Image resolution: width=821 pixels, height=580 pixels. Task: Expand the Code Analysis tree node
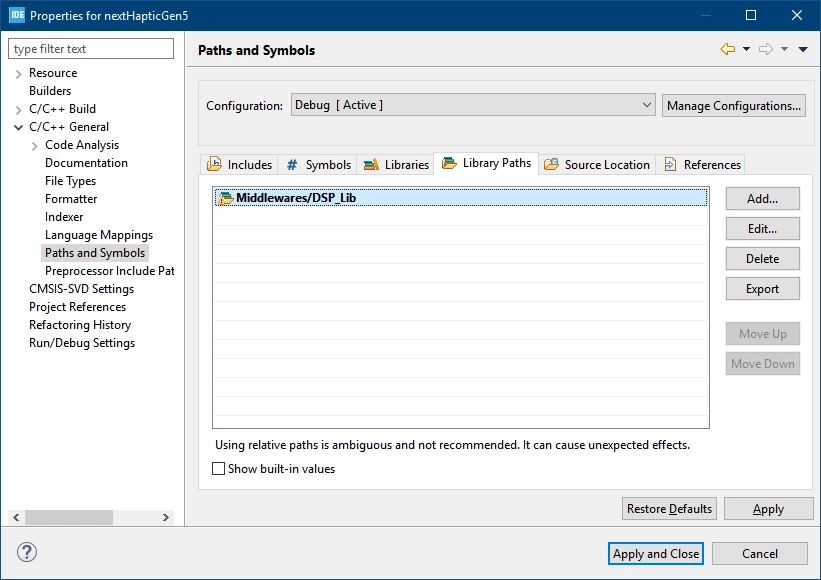(35, 146)
